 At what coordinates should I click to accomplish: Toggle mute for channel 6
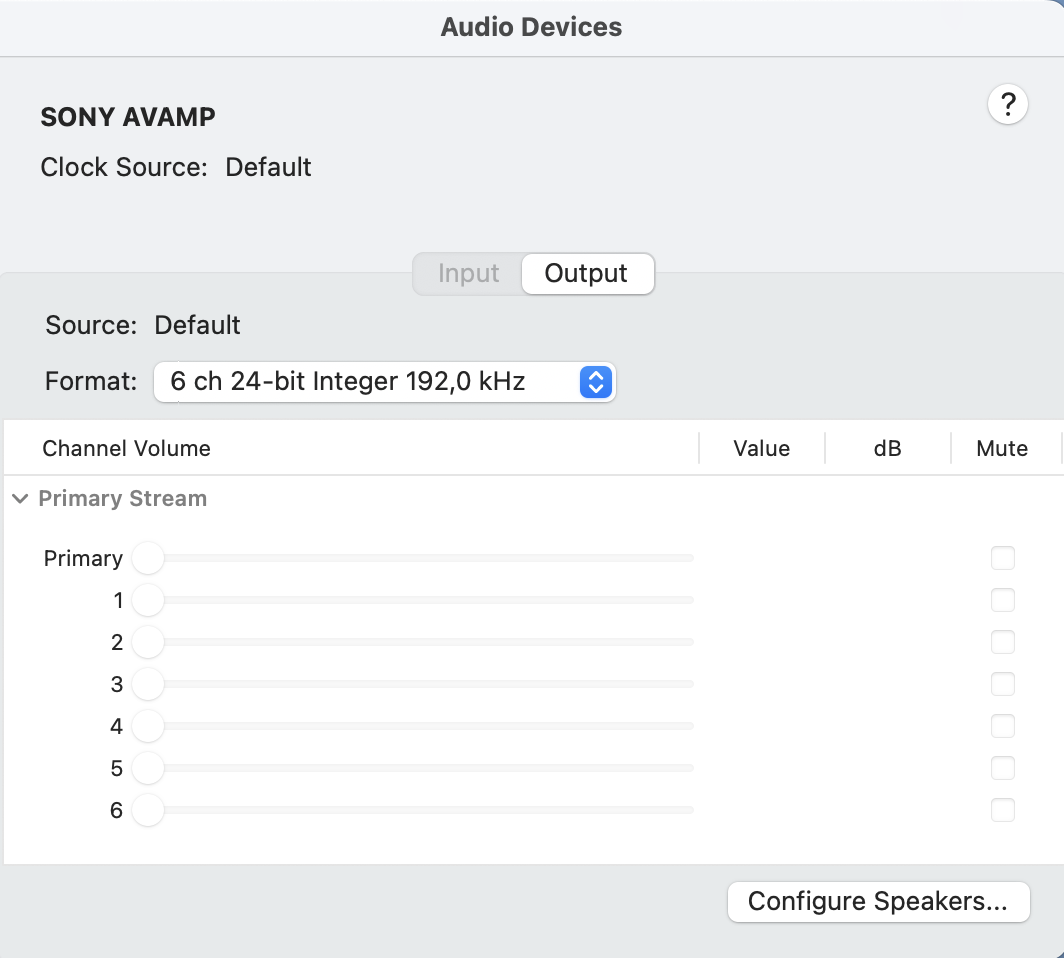(x=1002, y=810)
